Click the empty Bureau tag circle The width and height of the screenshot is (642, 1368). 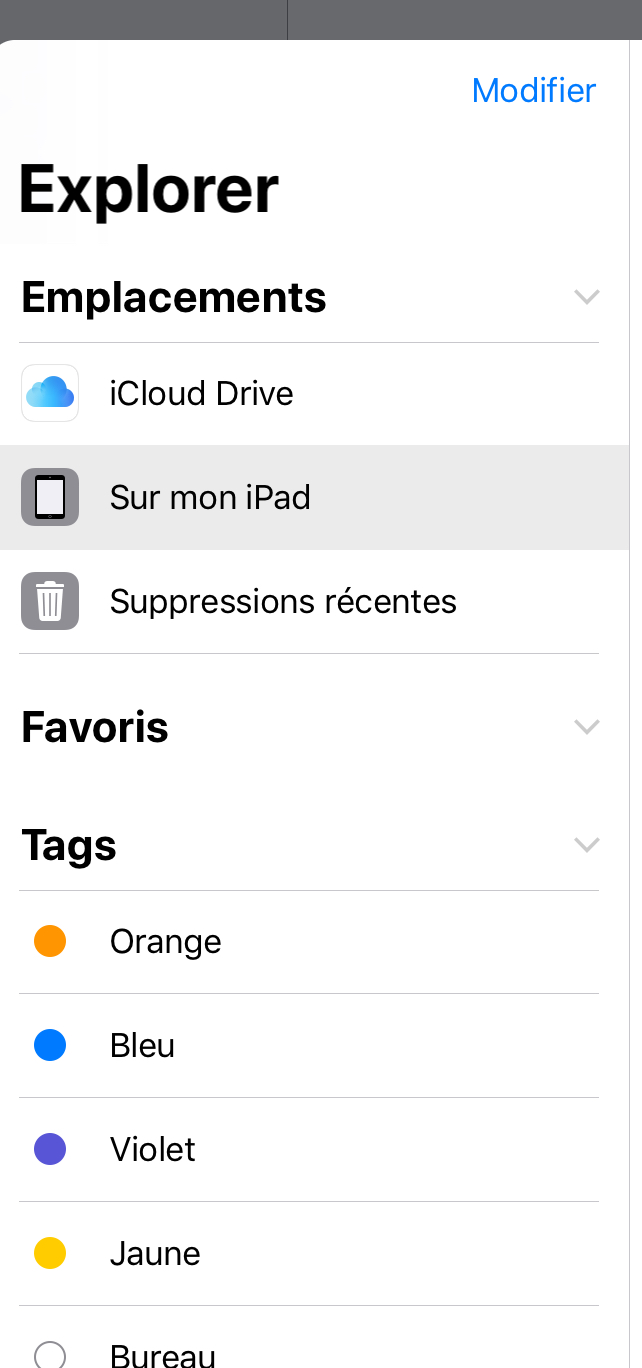tap(50, 1355)
